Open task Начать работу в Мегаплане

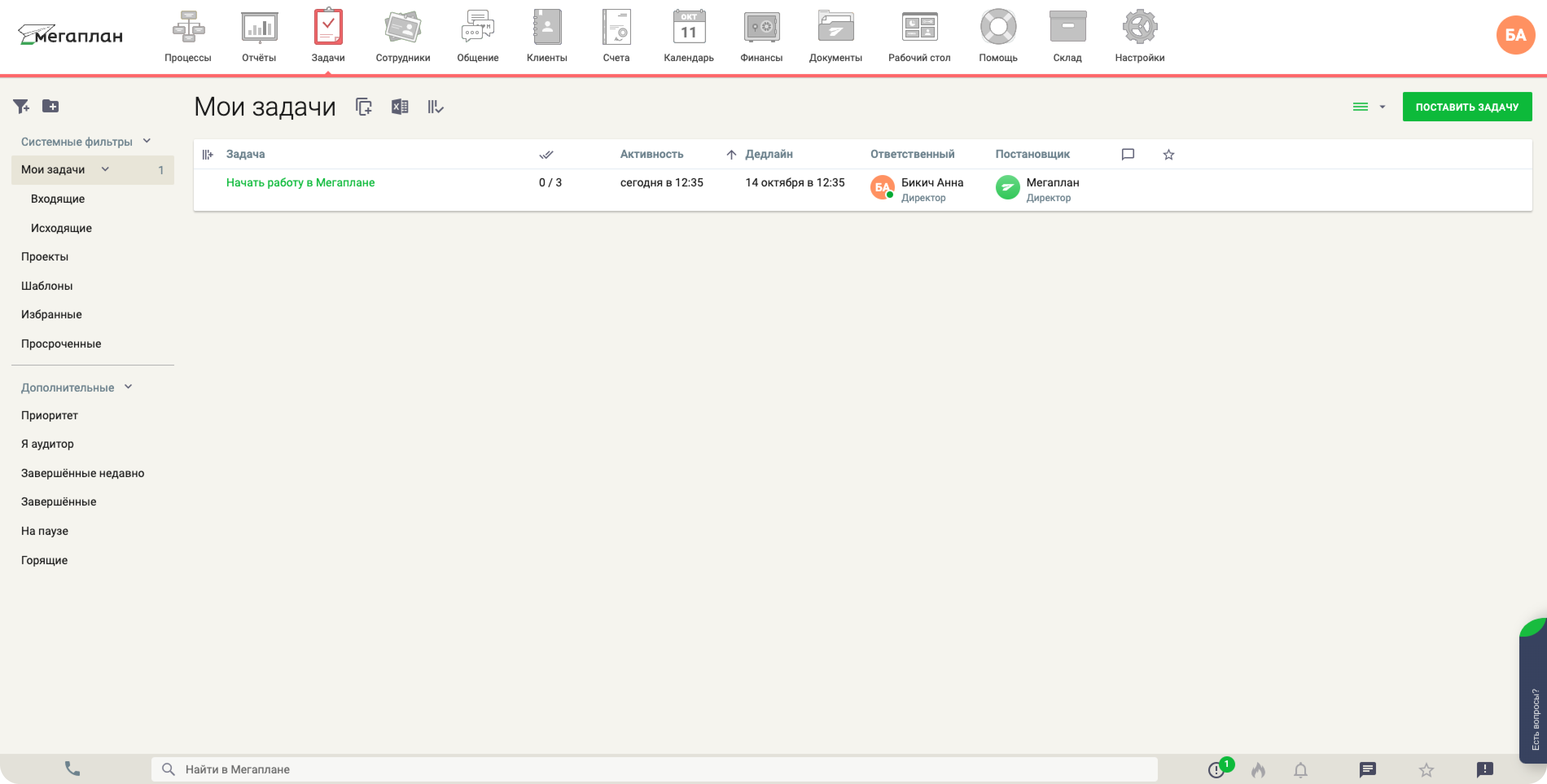coord(300,182)
